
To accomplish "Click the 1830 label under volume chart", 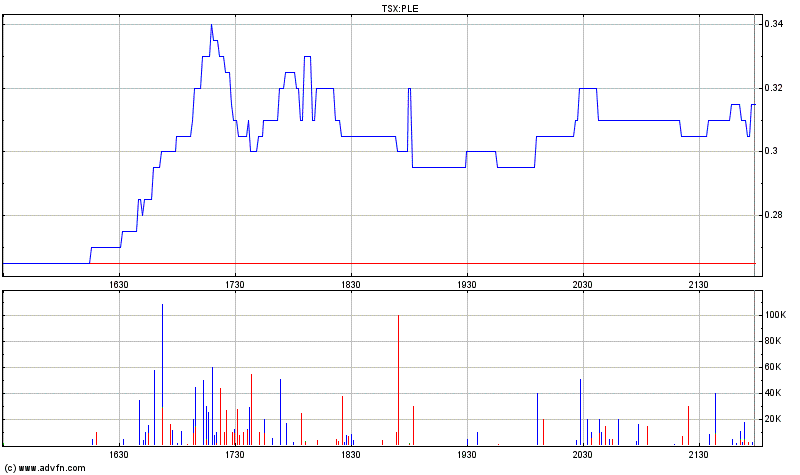I will pyautogui.click(x=351, y=455).
